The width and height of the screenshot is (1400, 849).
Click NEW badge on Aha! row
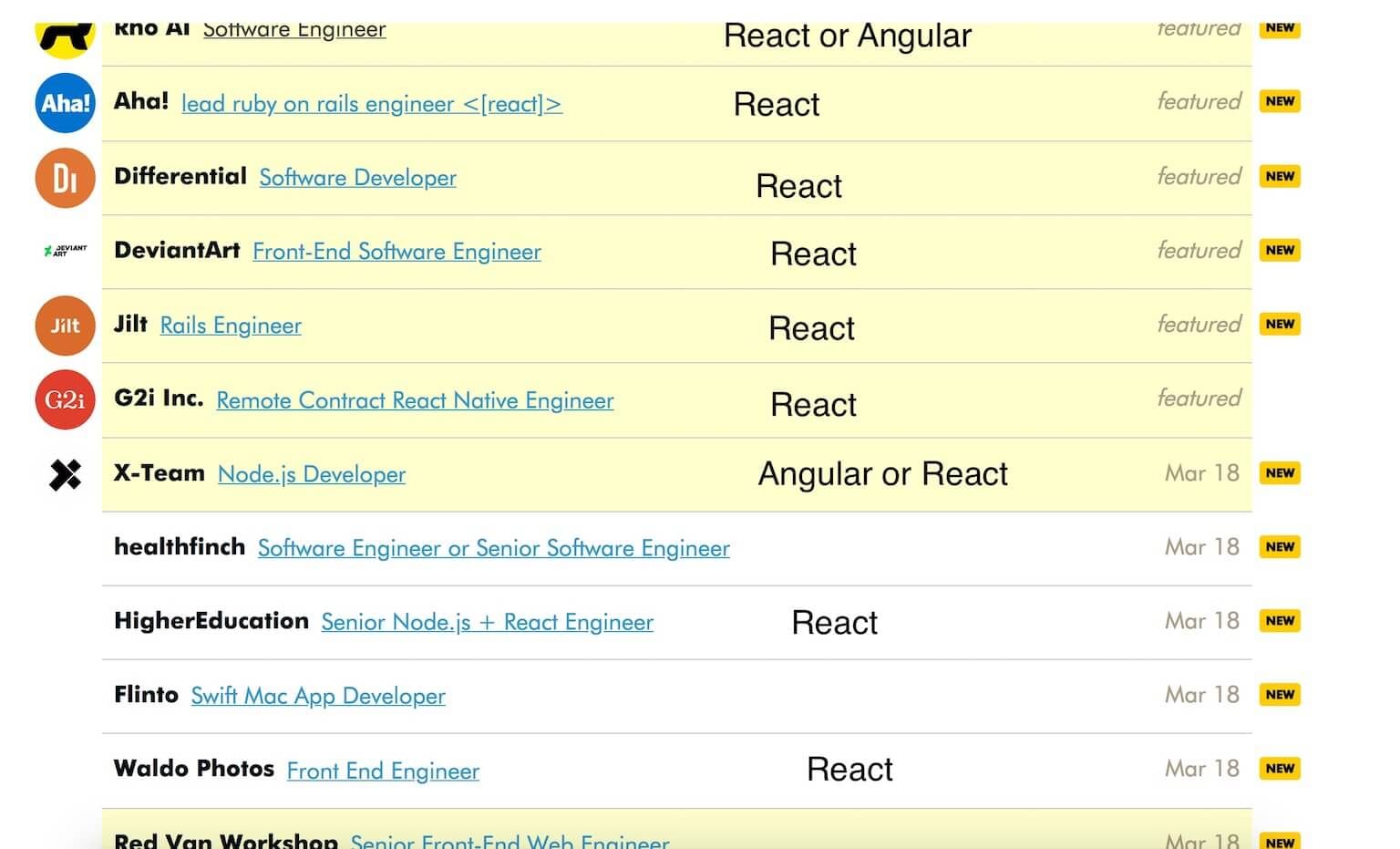tap(1280, 101)
